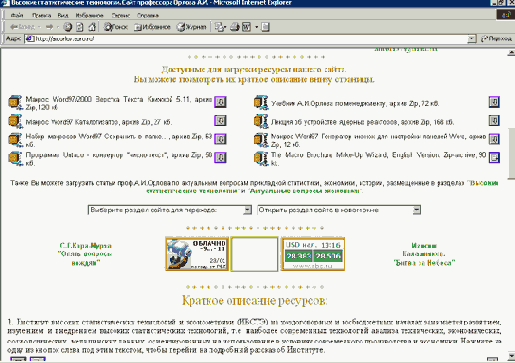The width and height of the screenshot is (515, 363).
Task: Open the address bar dropdown arrow
Action: [471, 39]
